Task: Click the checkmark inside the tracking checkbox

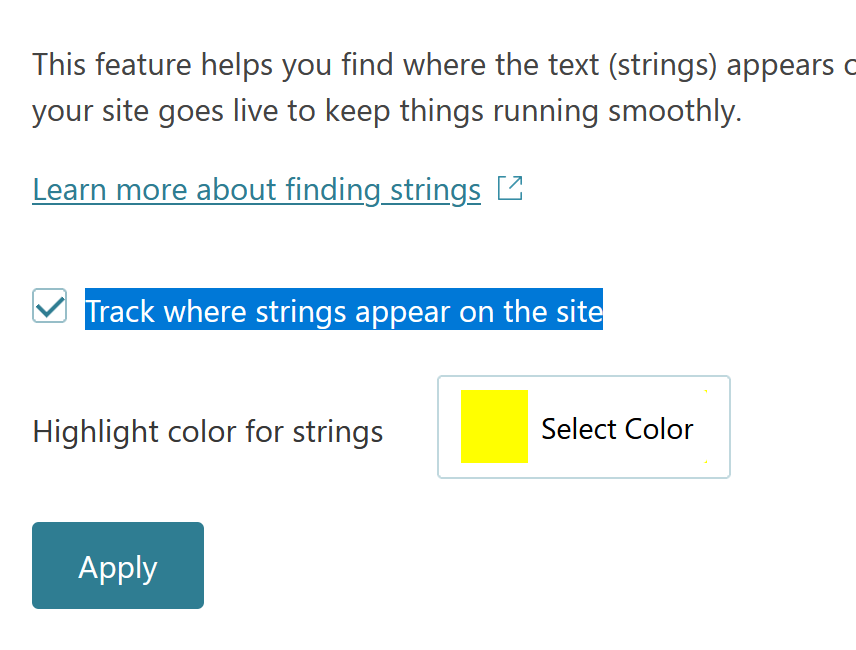Action: coord(50,306)
